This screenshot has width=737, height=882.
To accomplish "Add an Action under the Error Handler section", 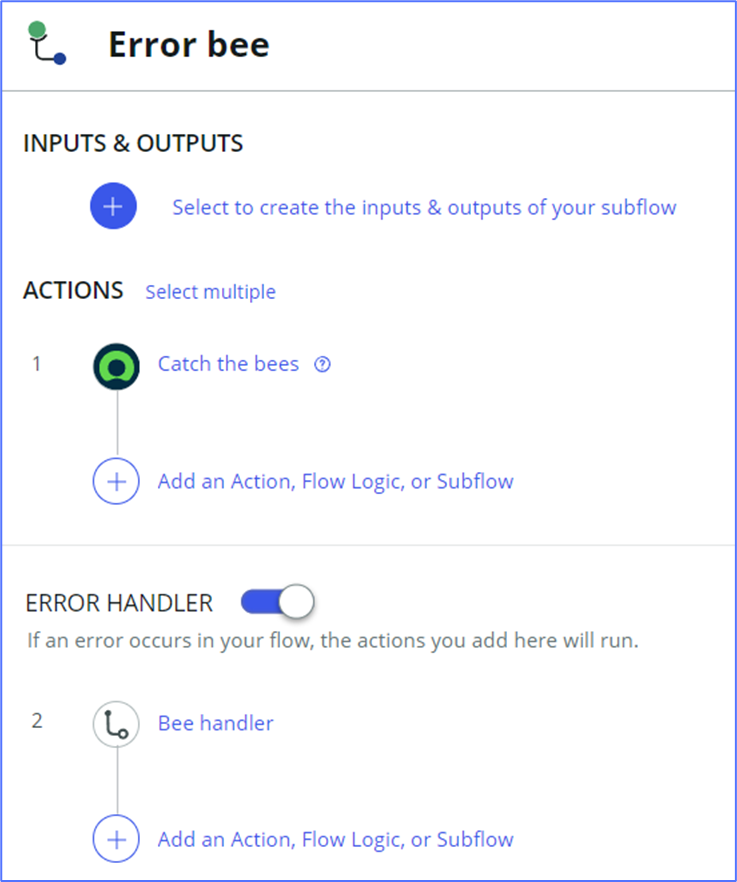I will [x=335, y=839].
